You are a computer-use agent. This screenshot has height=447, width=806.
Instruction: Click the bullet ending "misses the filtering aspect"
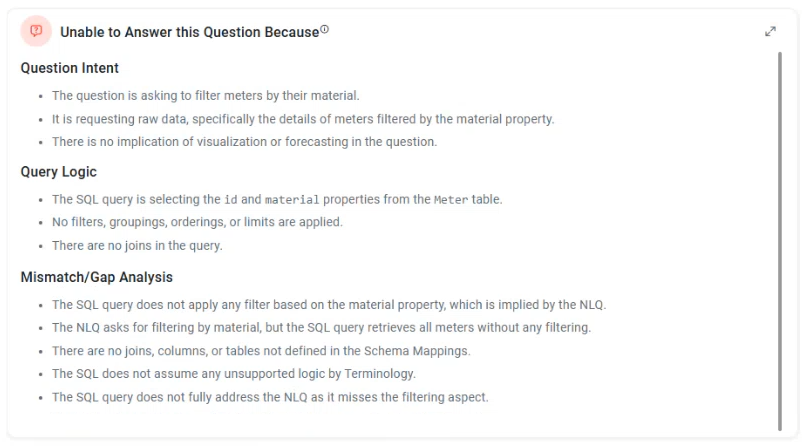[x=270, y=397]
